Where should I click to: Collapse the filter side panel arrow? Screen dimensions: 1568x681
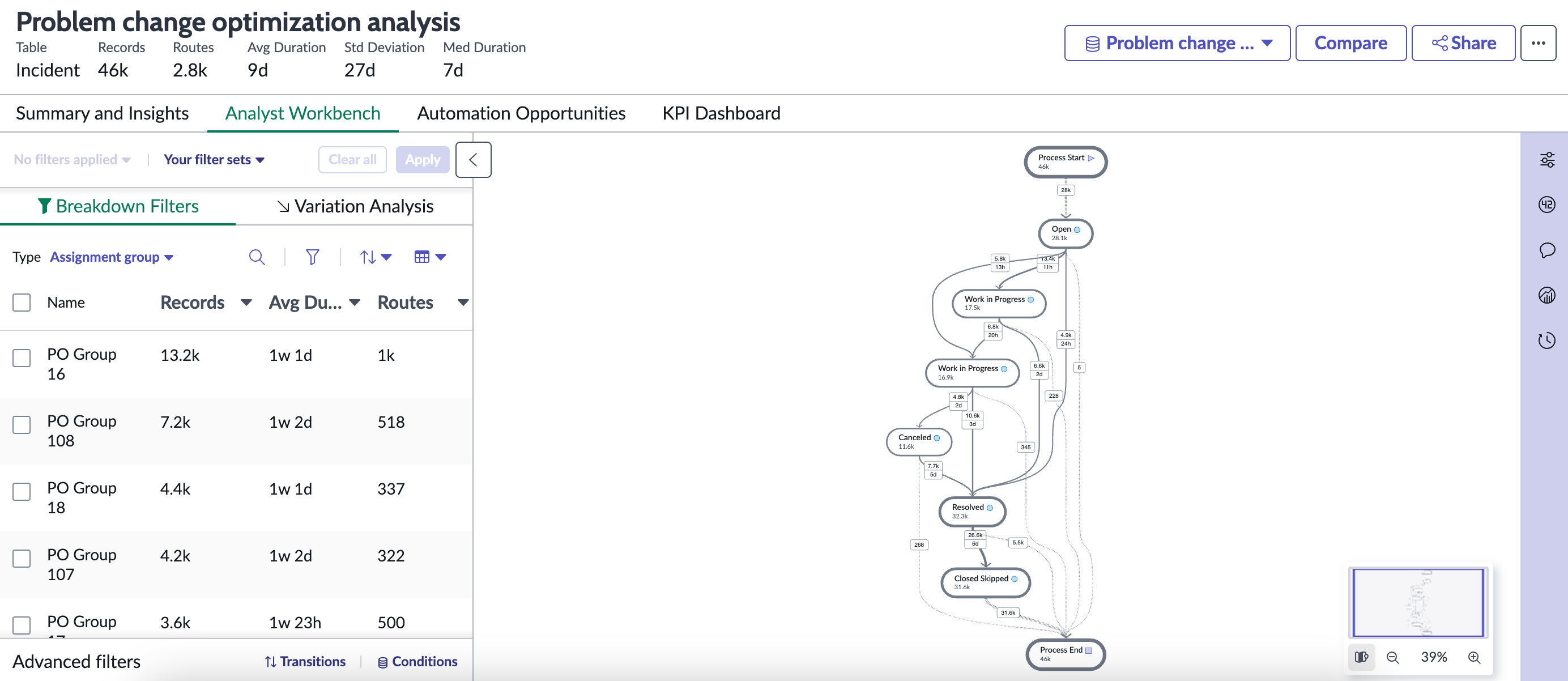(x=473, y=159)
